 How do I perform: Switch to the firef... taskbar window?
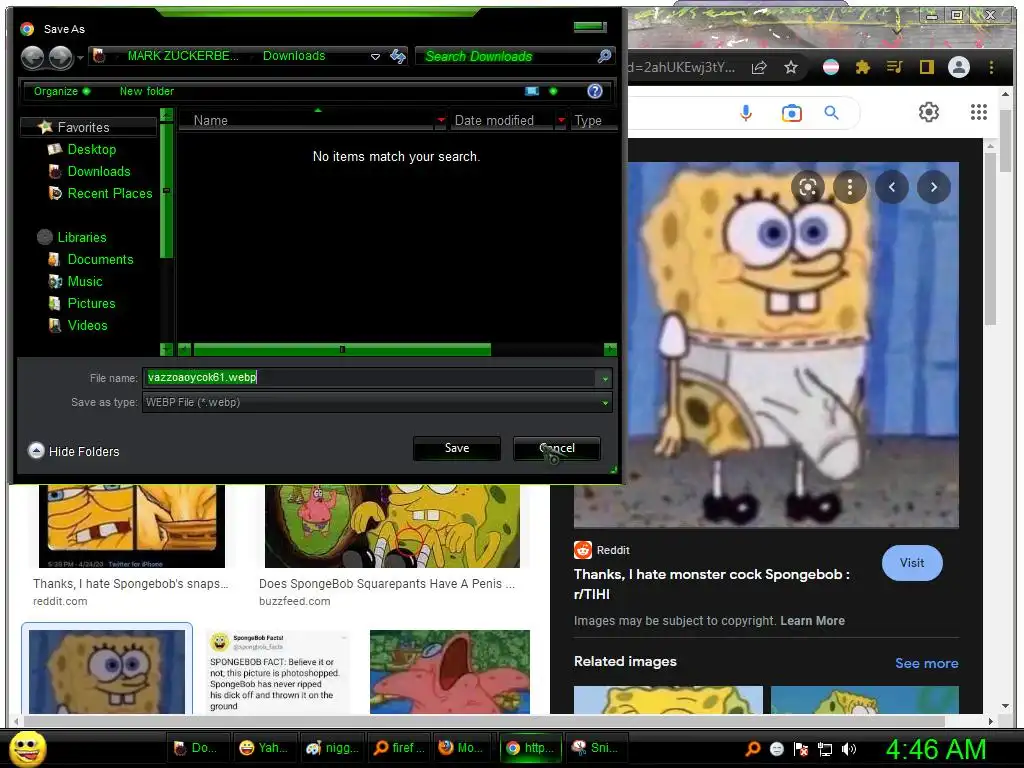[398, 748]
